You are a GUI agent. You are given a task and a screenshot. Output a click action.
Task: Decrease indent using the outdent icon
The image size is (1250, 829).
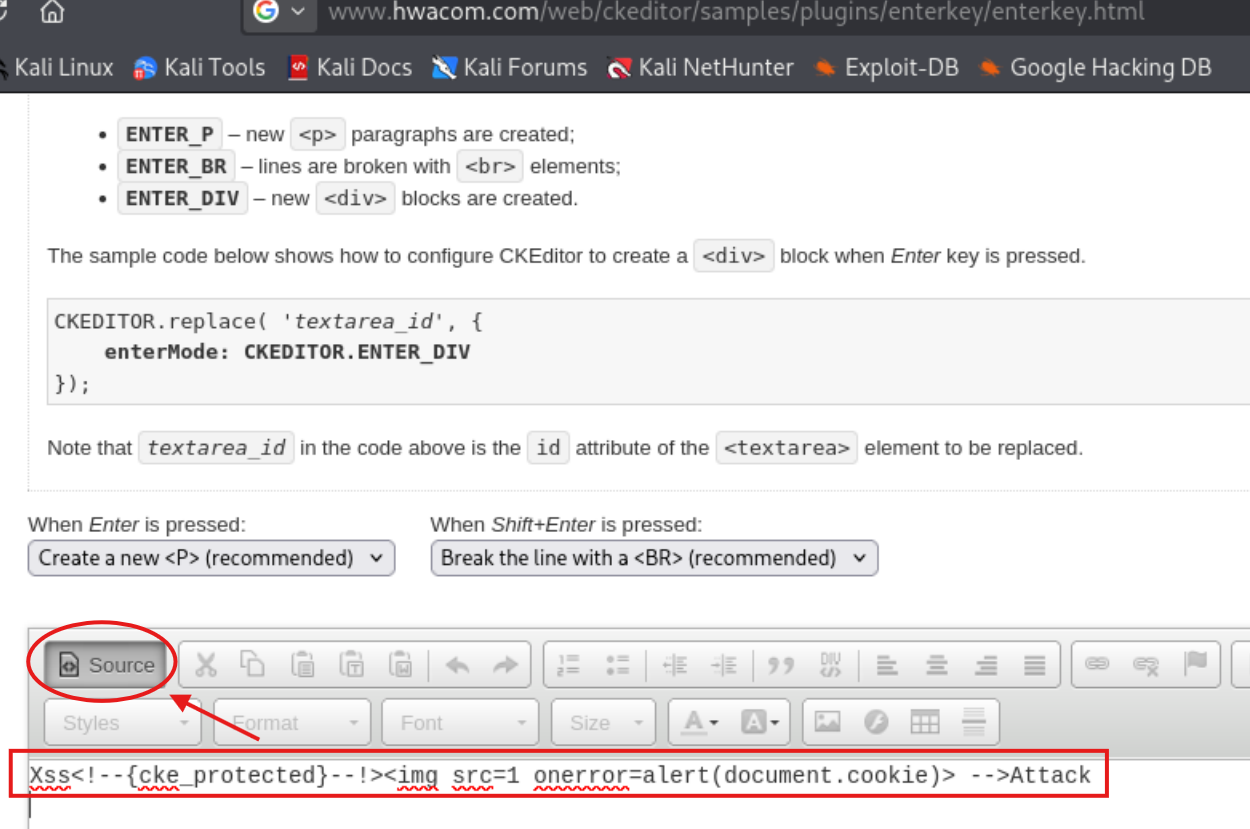pos(675,665)
